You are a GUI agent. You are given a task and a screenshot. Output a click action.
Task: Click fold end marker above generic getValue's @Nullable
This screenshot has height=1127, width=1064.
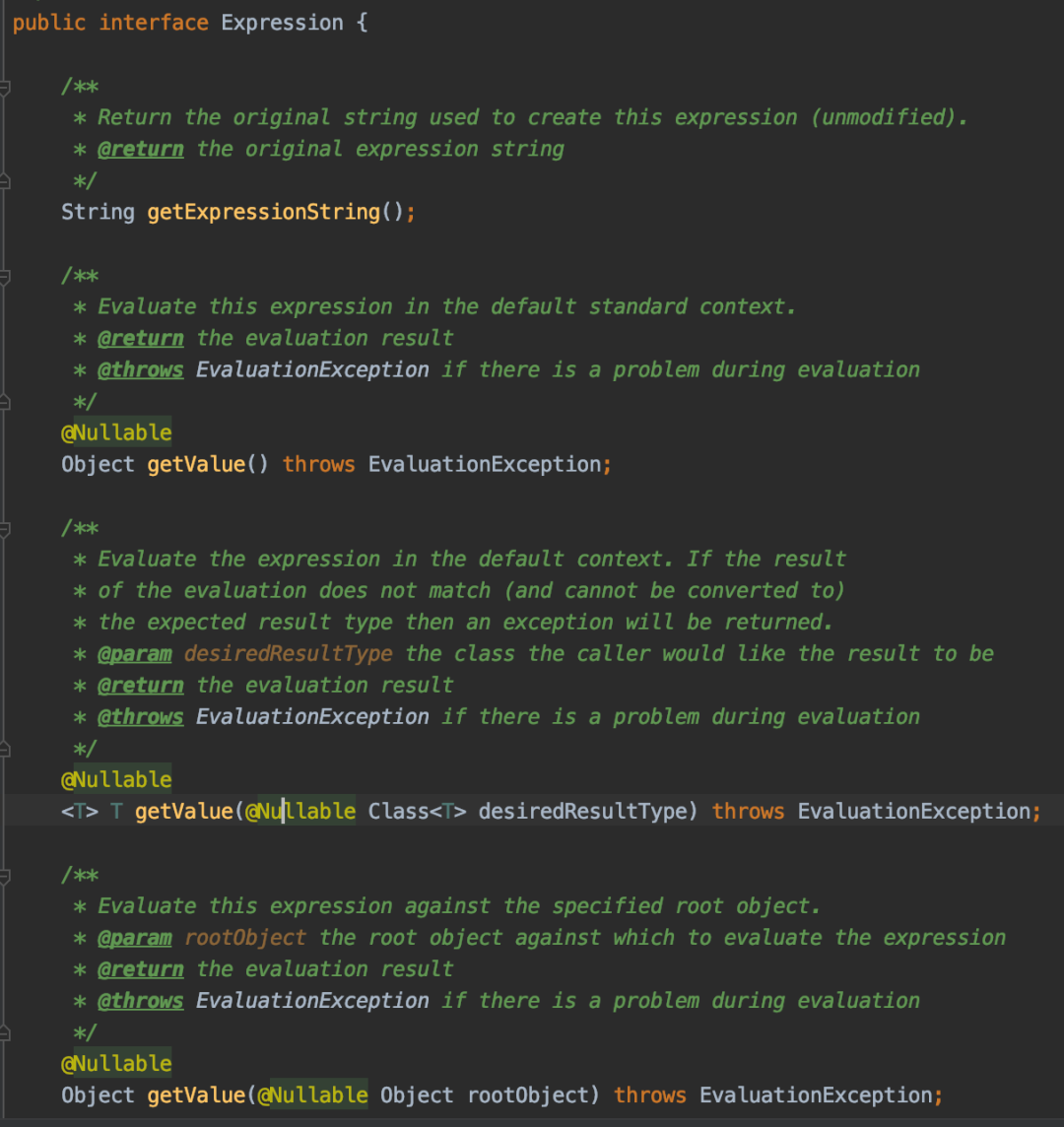point(4,750)
